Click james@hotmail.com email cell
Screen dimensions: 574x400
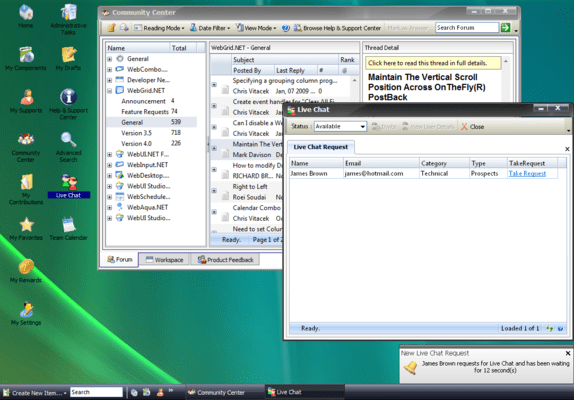(x=381, y=173)
